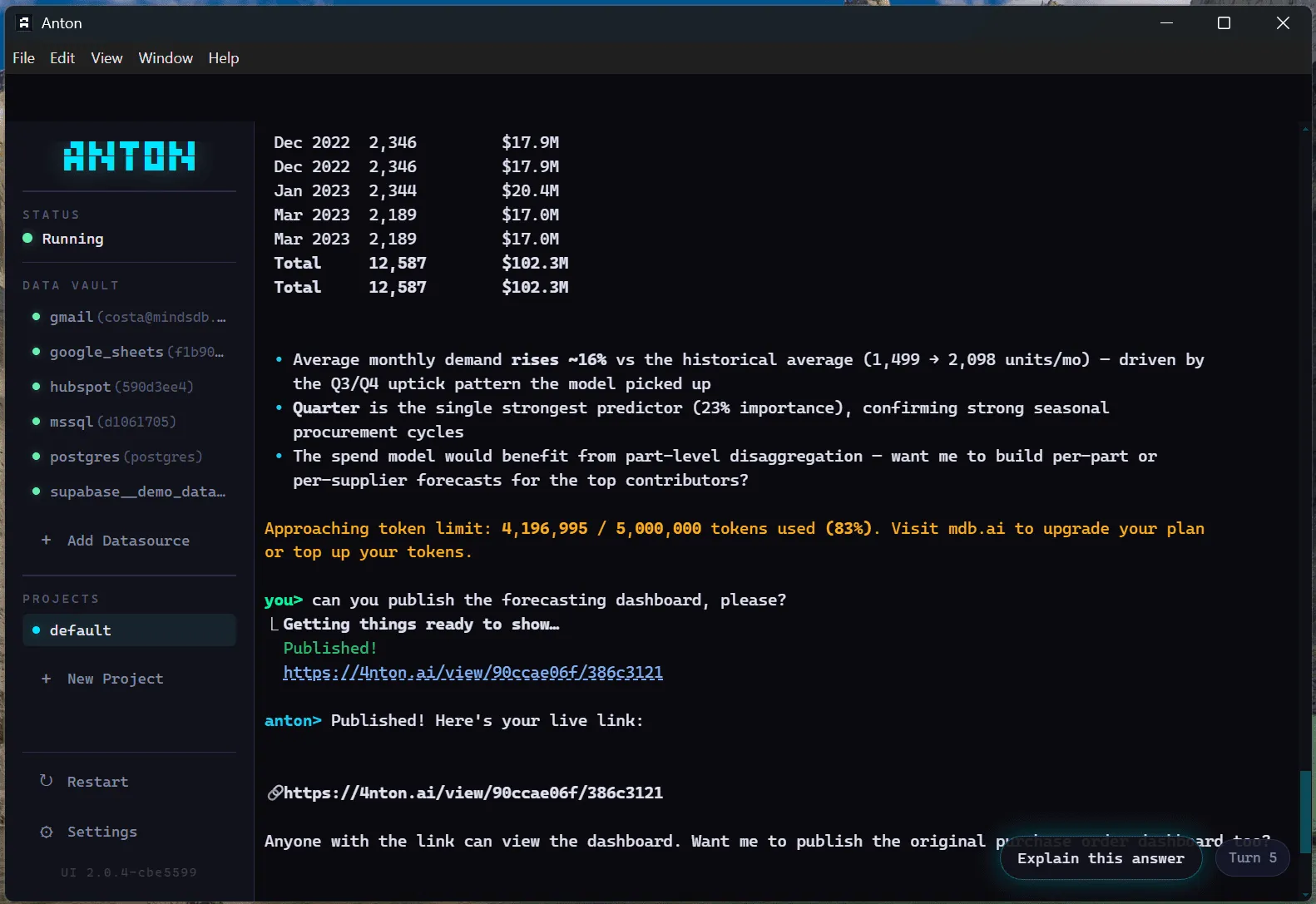Click the 'Running' status label
The width and height of the screenshot is (1316, 904).
[x=73, y=239]
